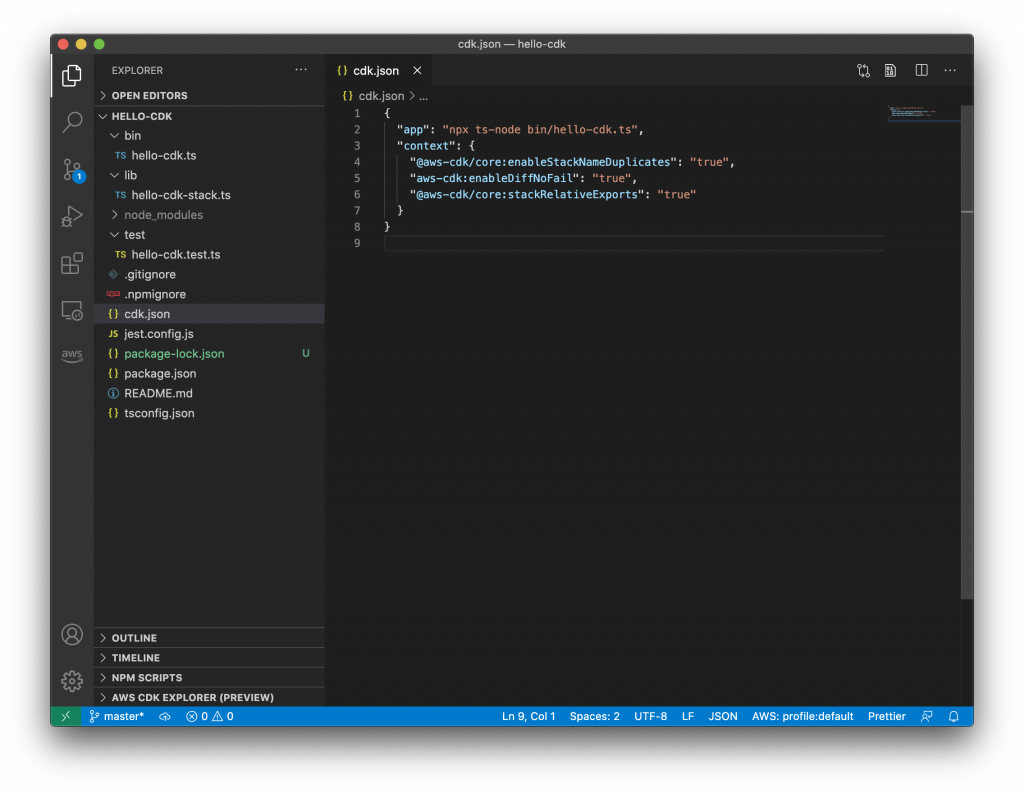Click the remote window indicator in status bar

click(x=65, y=717)
